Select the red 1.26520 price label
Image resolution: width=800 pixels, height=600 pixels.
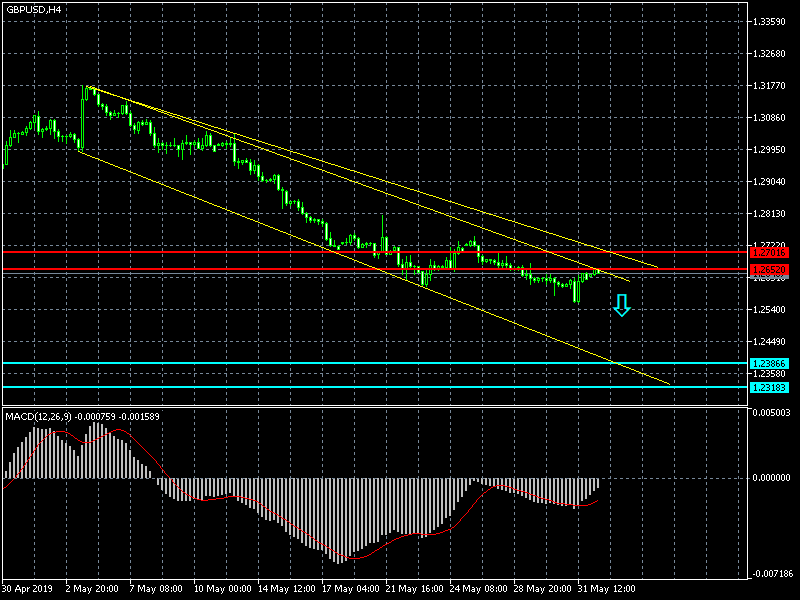(769, 270)
